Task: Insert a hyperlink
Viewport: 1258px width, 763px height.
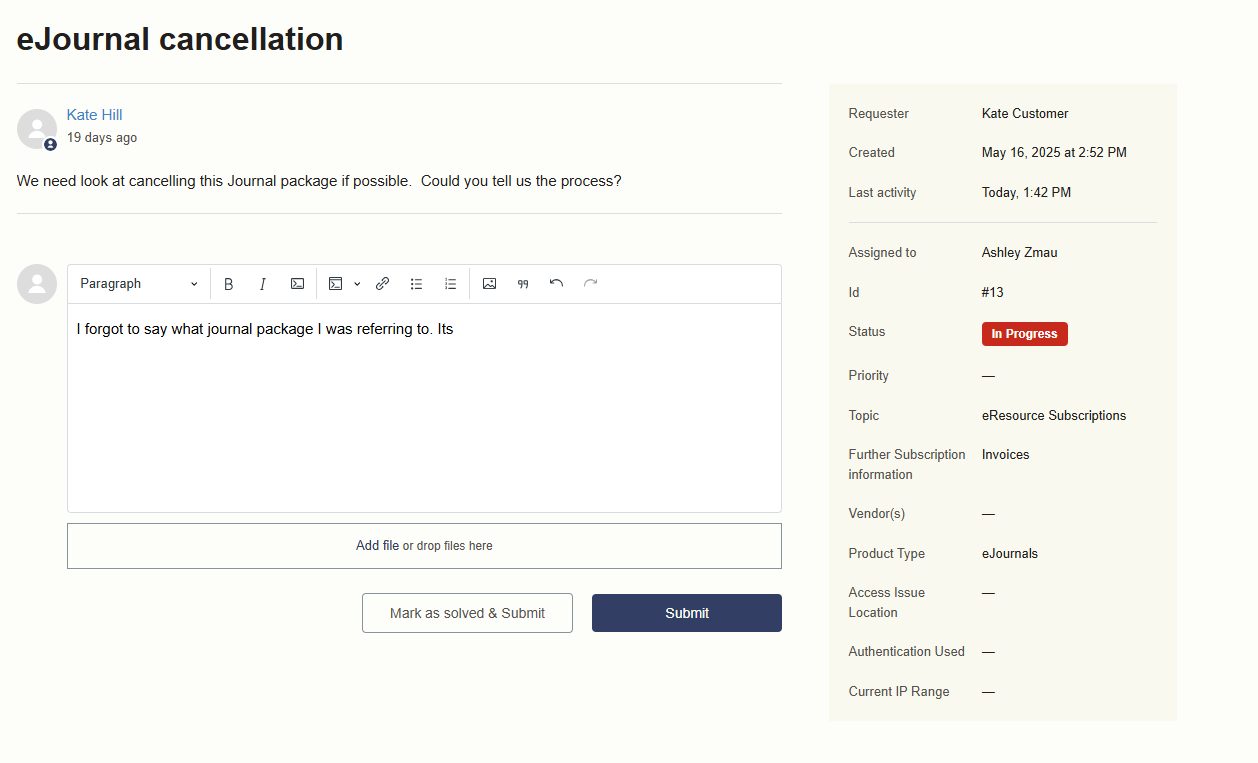Action: point(382,284)
